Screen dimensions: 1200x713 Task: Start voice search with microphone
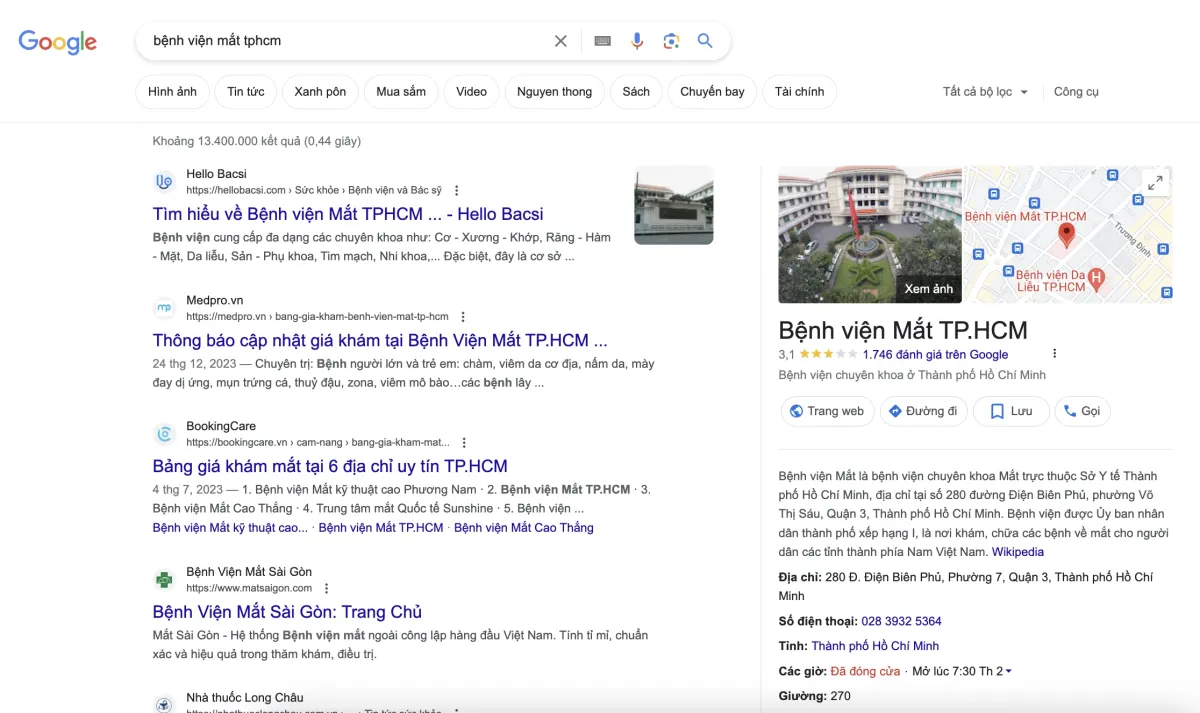(x=637, y=41)
